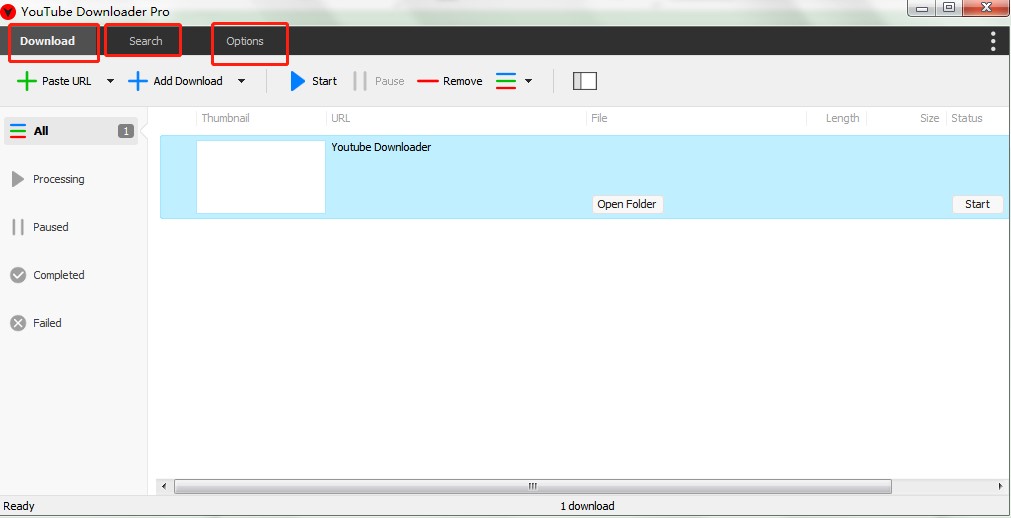Click the 1 download status text
Screen dimensions: 1011x518
(x=587, y=506)
